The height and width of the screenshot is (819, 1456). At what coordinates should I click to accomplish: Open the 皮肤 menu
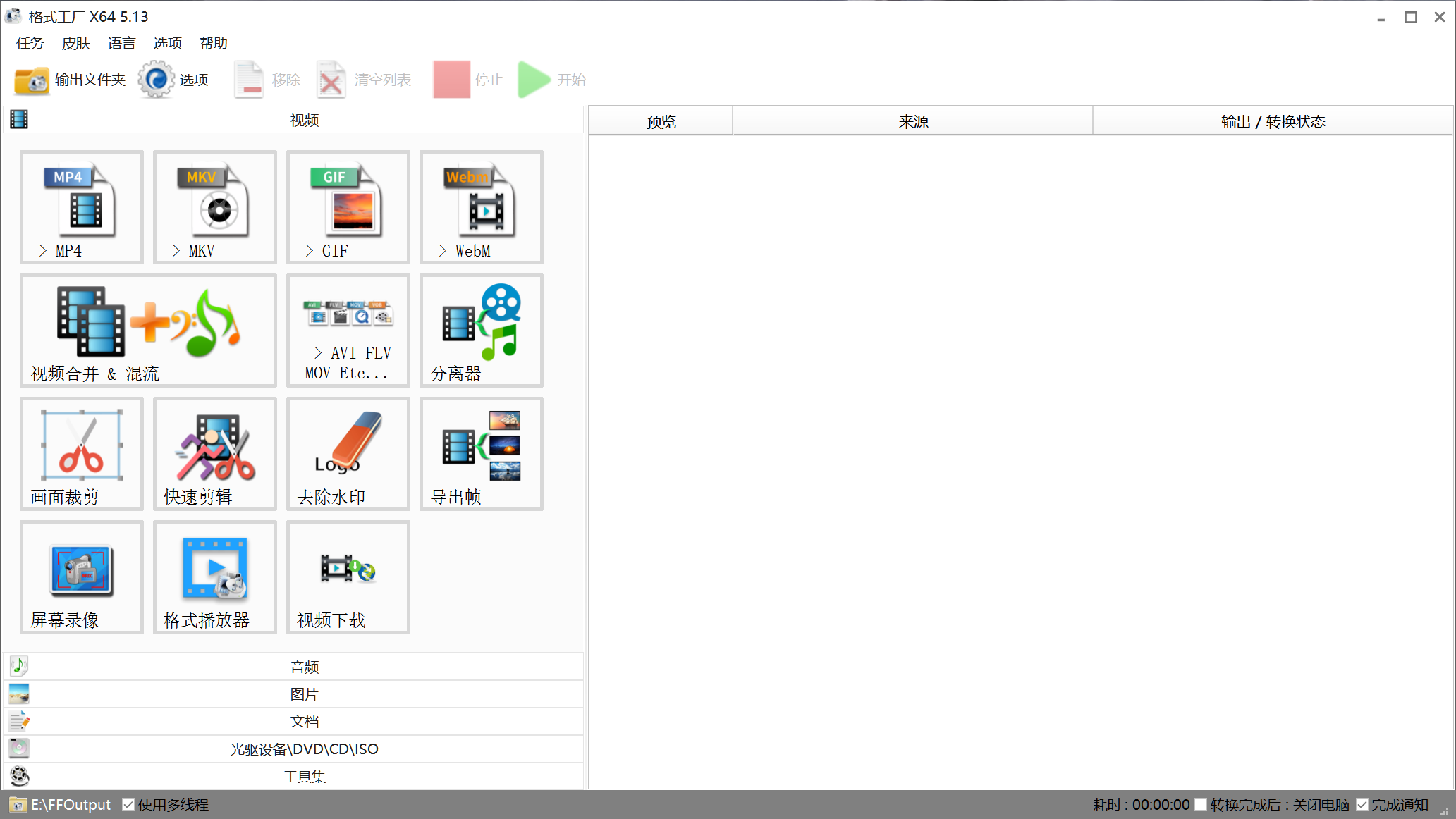pyautogui.click(x=75, y=43)
